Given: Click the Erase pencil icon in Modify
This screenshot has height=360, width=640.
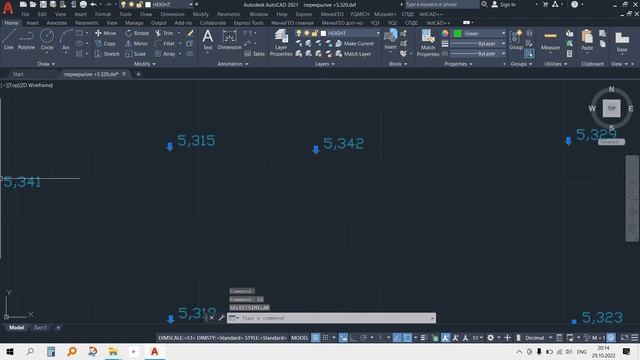Looking at the screenshot, I should coord(190,33).
